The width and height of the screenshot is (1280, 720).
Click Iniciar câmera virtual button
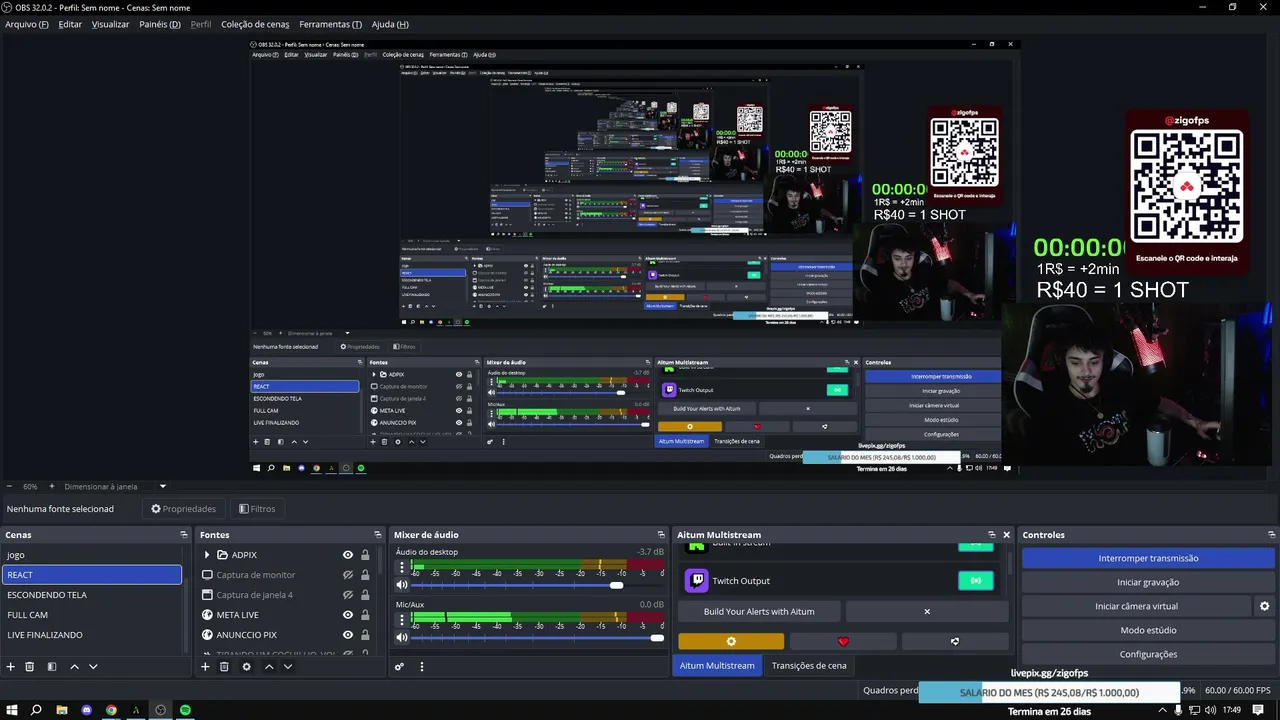pos(1136,606)
